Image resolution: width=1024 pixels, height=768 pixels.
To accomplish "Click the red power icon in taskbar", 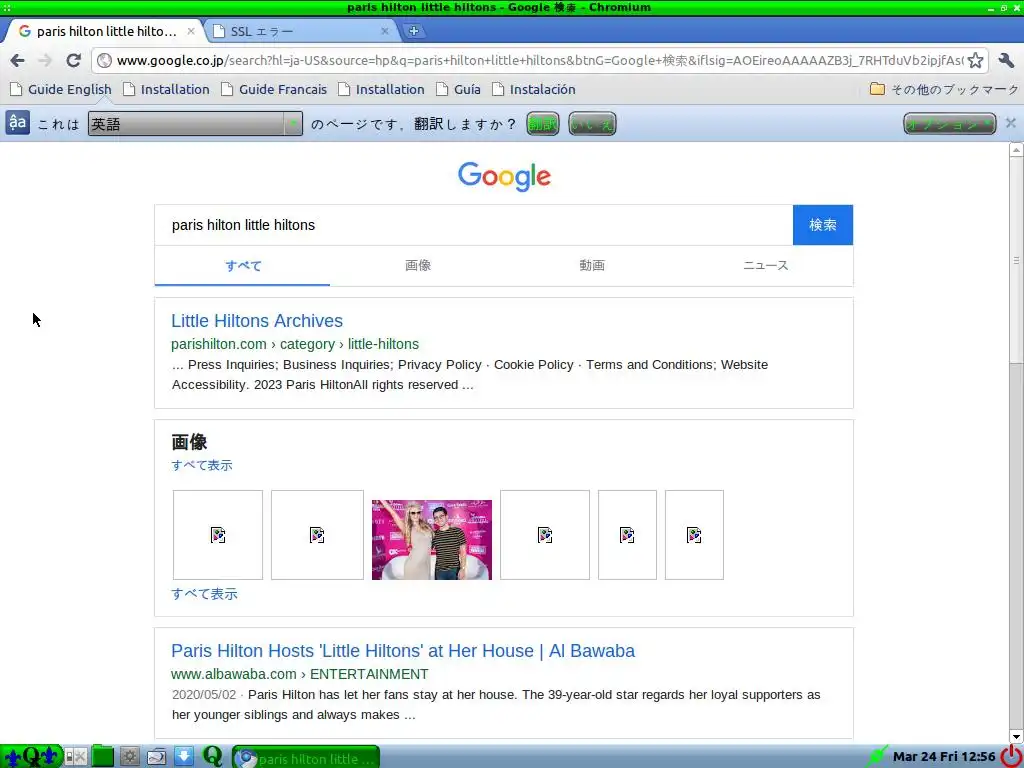I will point(1012,756).
